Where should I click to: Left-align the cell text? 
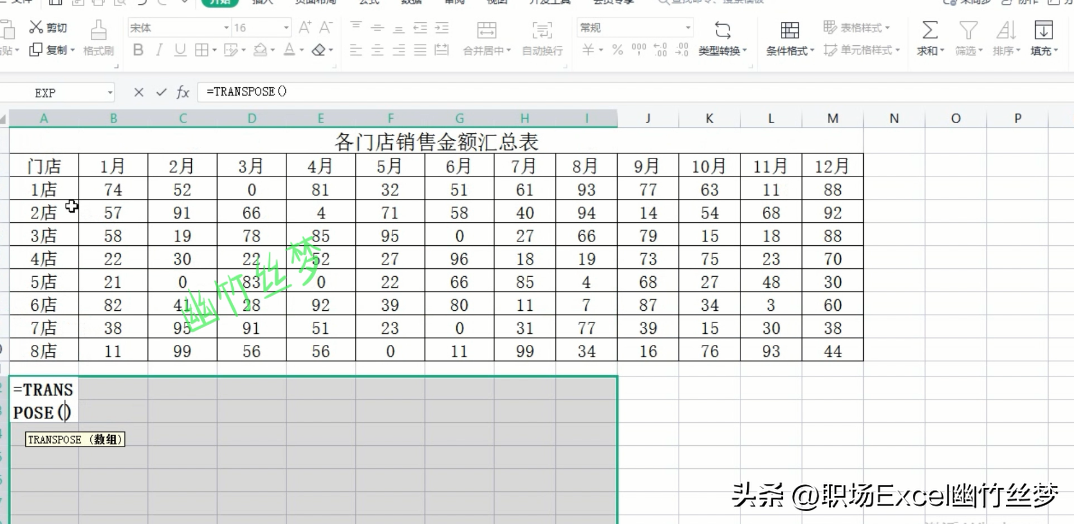[x=355, y=50]
